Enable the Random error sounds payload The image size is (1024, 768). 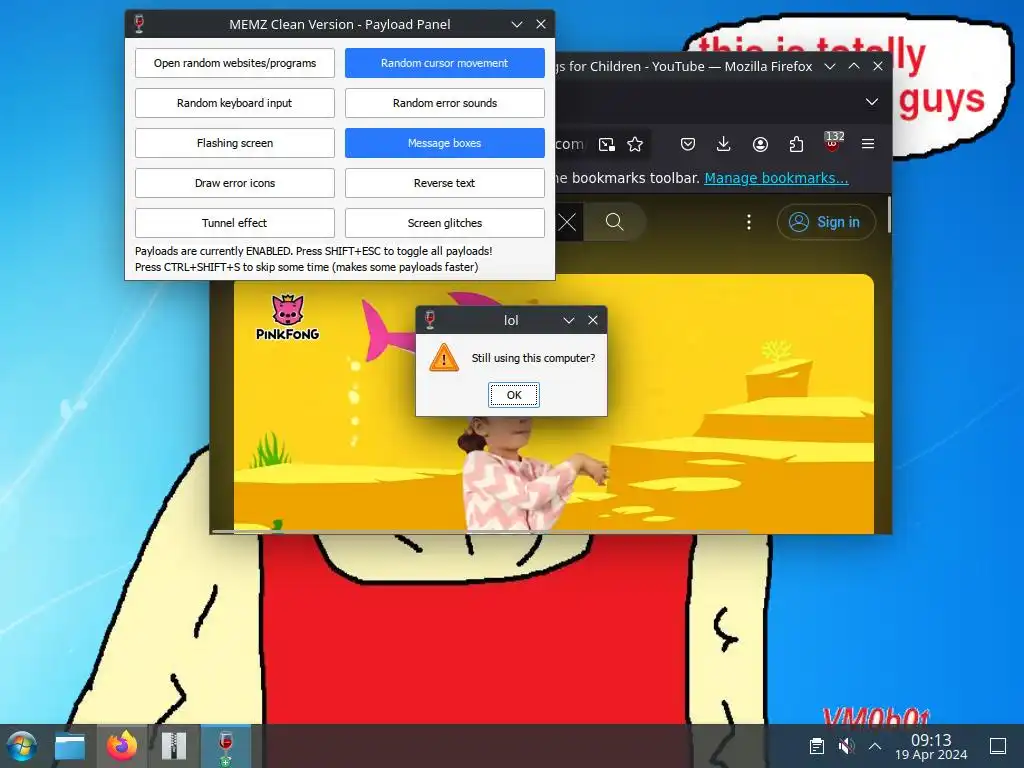coord(444,103)
